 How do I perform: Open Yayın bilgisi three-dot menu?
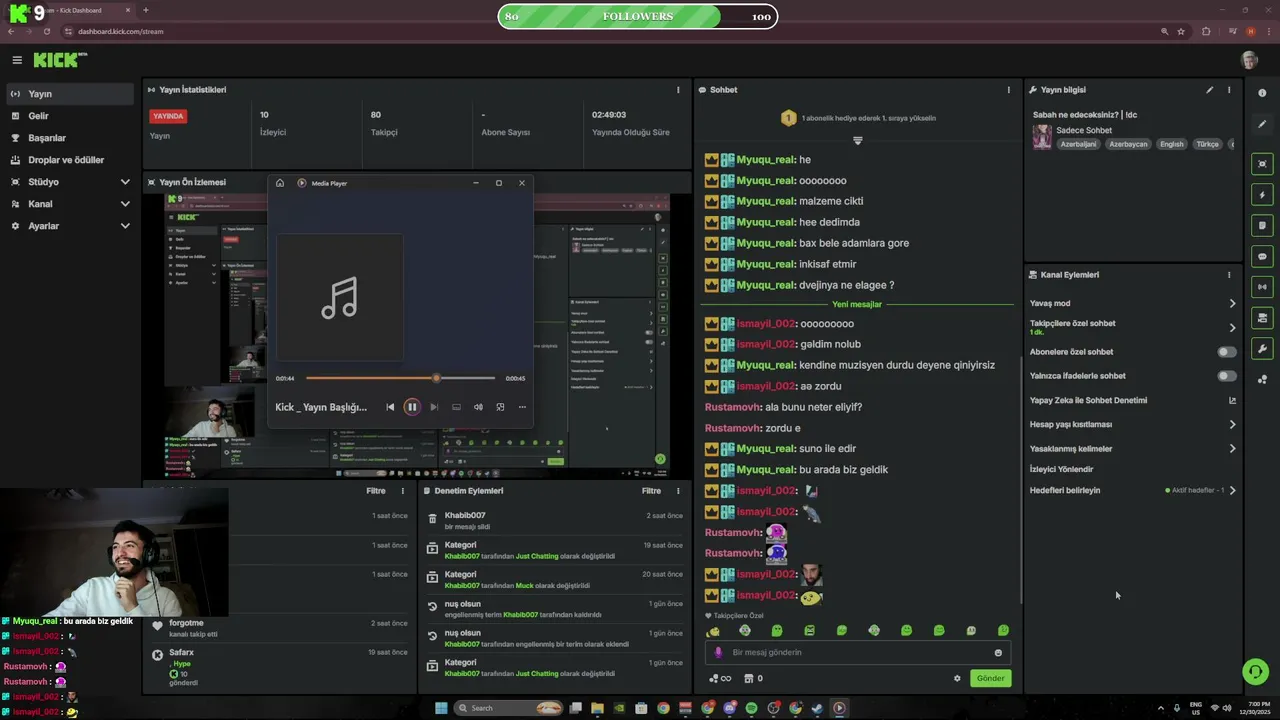[x=1229, y=90]
